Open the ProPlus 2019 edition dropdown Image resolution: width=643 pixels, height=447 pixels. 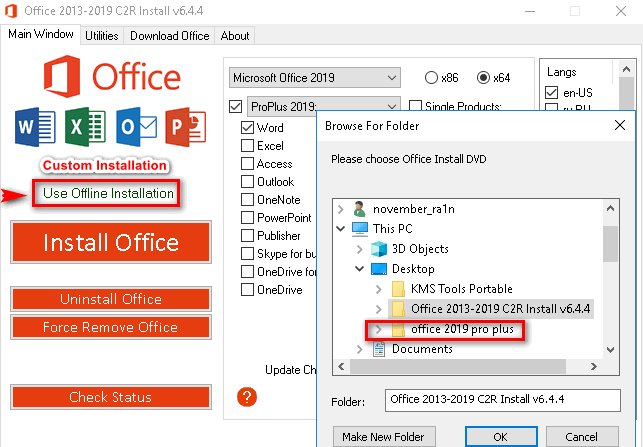324,107
